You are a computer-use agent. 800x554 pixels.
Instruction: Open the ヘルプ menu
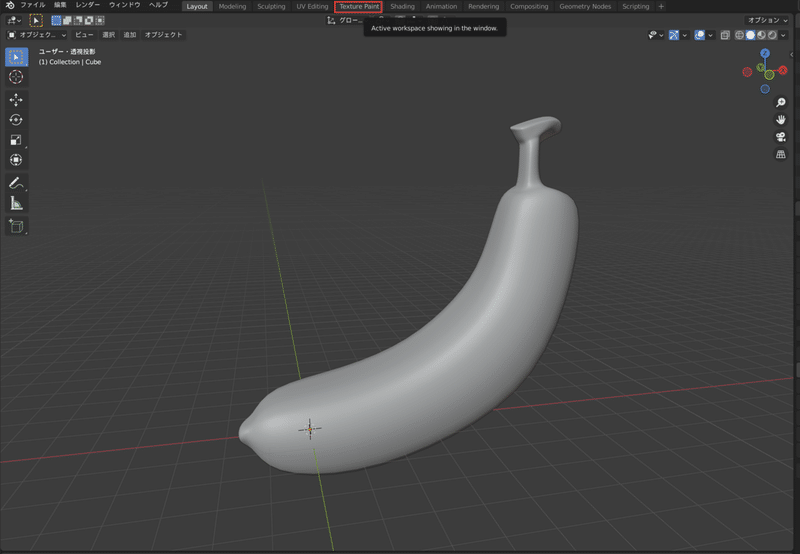[x=158, y=5]
